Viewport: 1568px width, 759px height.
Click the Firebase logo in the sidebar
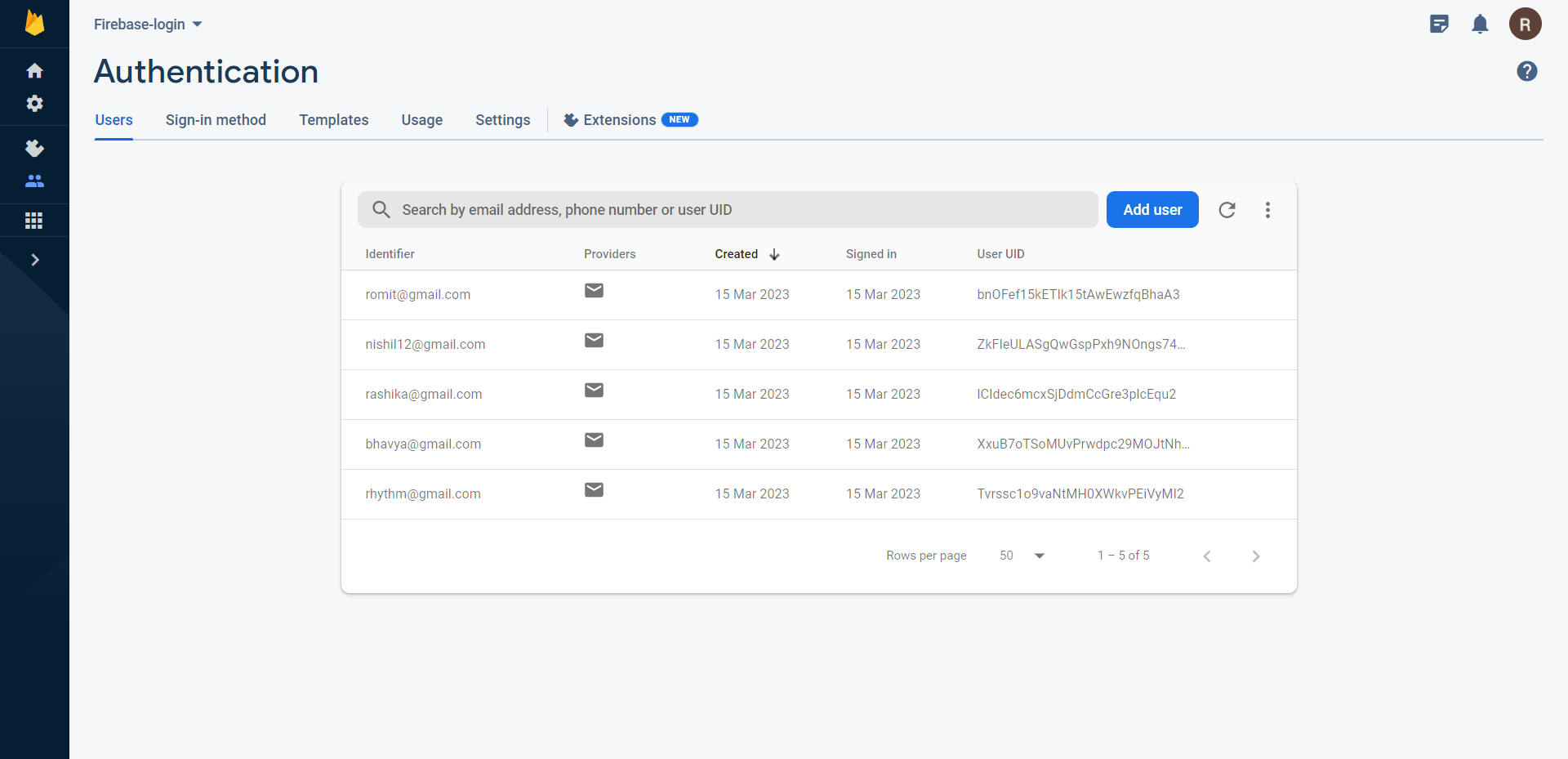click(34, 24)
